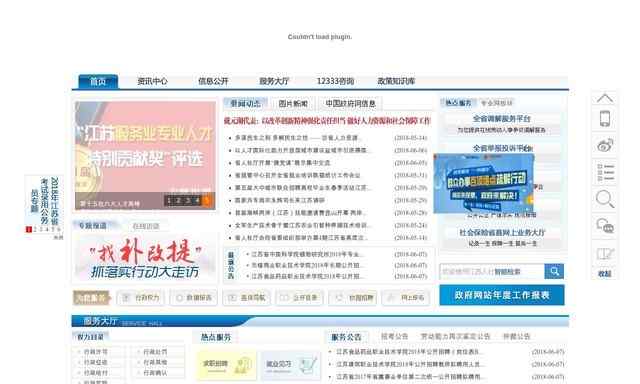Screen dimensions: 640x384
Task: Switch to the 要闻动态 tab
Action: point(245,104)
